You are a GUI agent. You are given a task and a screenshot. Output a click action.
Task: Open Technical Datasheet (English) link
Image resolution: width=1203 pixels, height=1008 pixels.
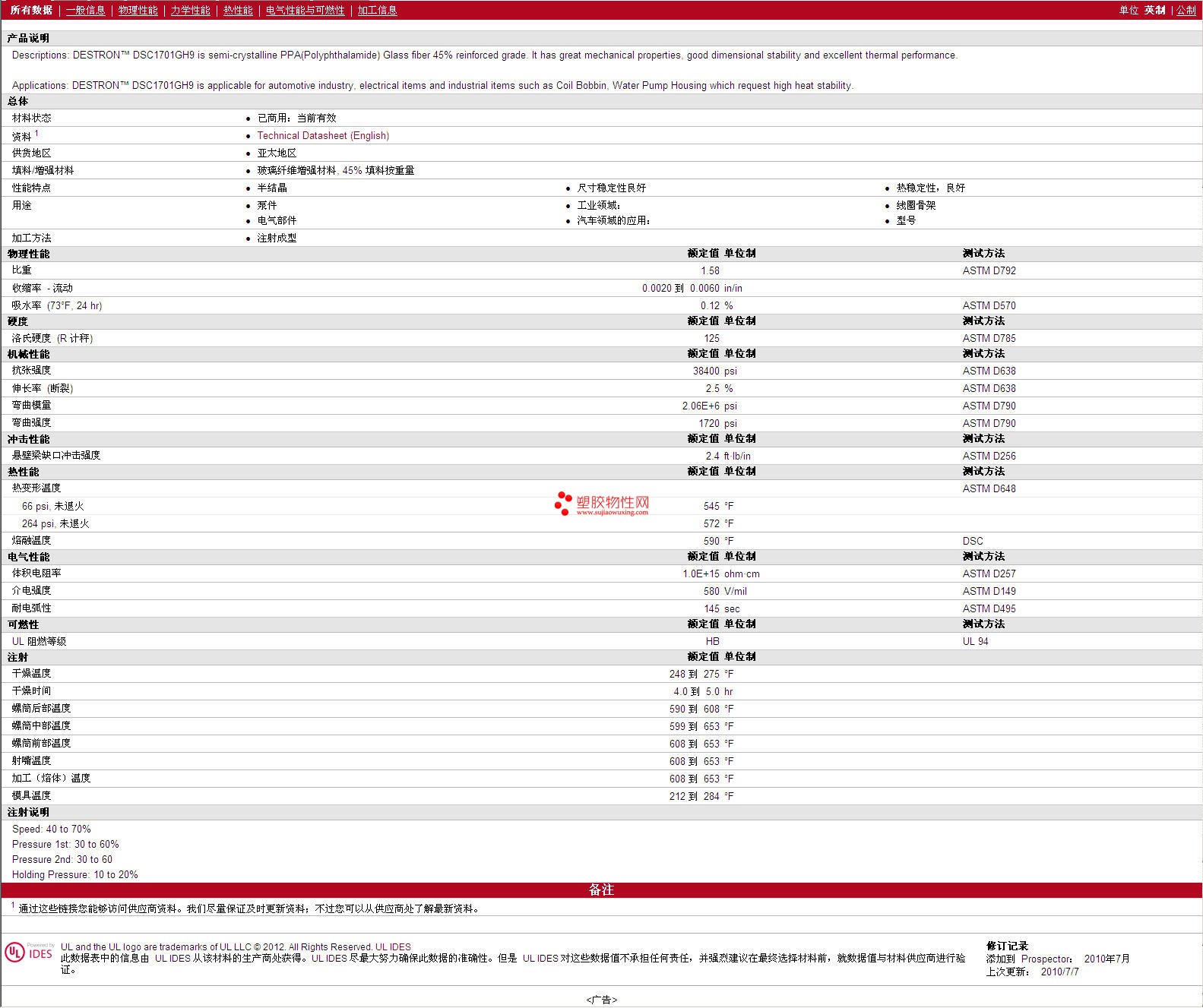click(x=323, y=135)
